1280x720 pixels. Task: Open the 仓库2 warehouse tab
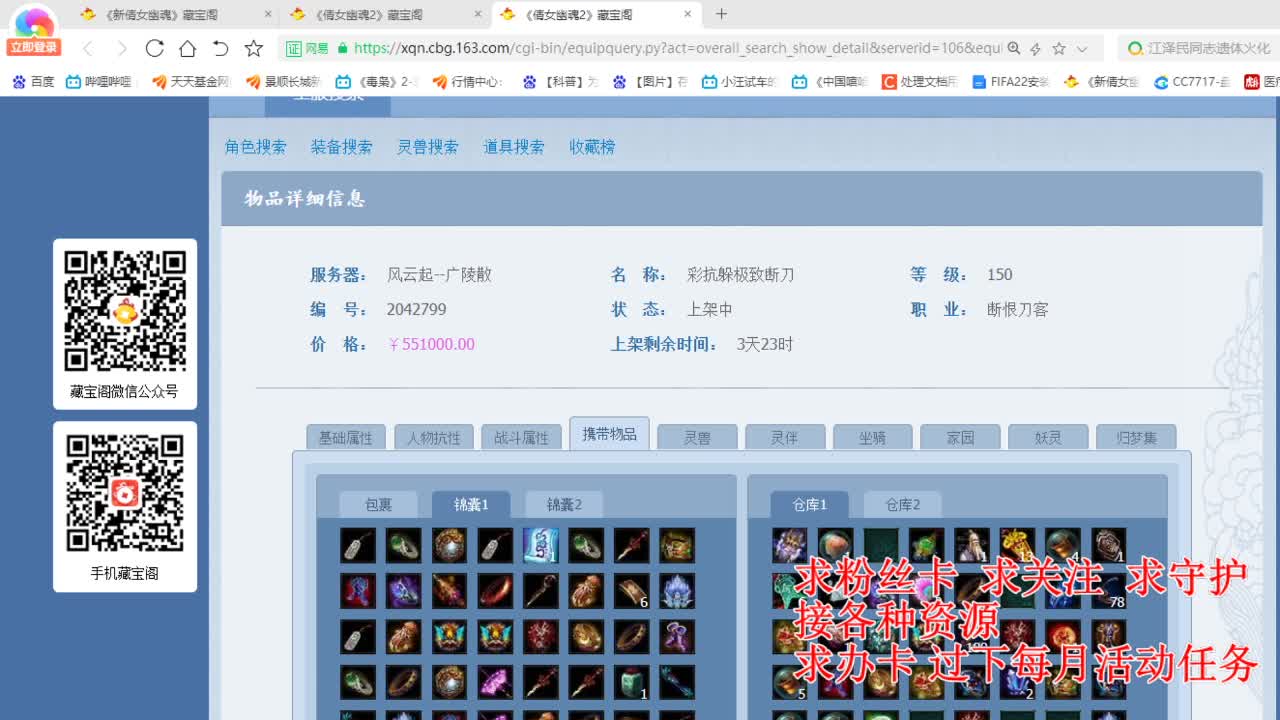pos(903,505)
